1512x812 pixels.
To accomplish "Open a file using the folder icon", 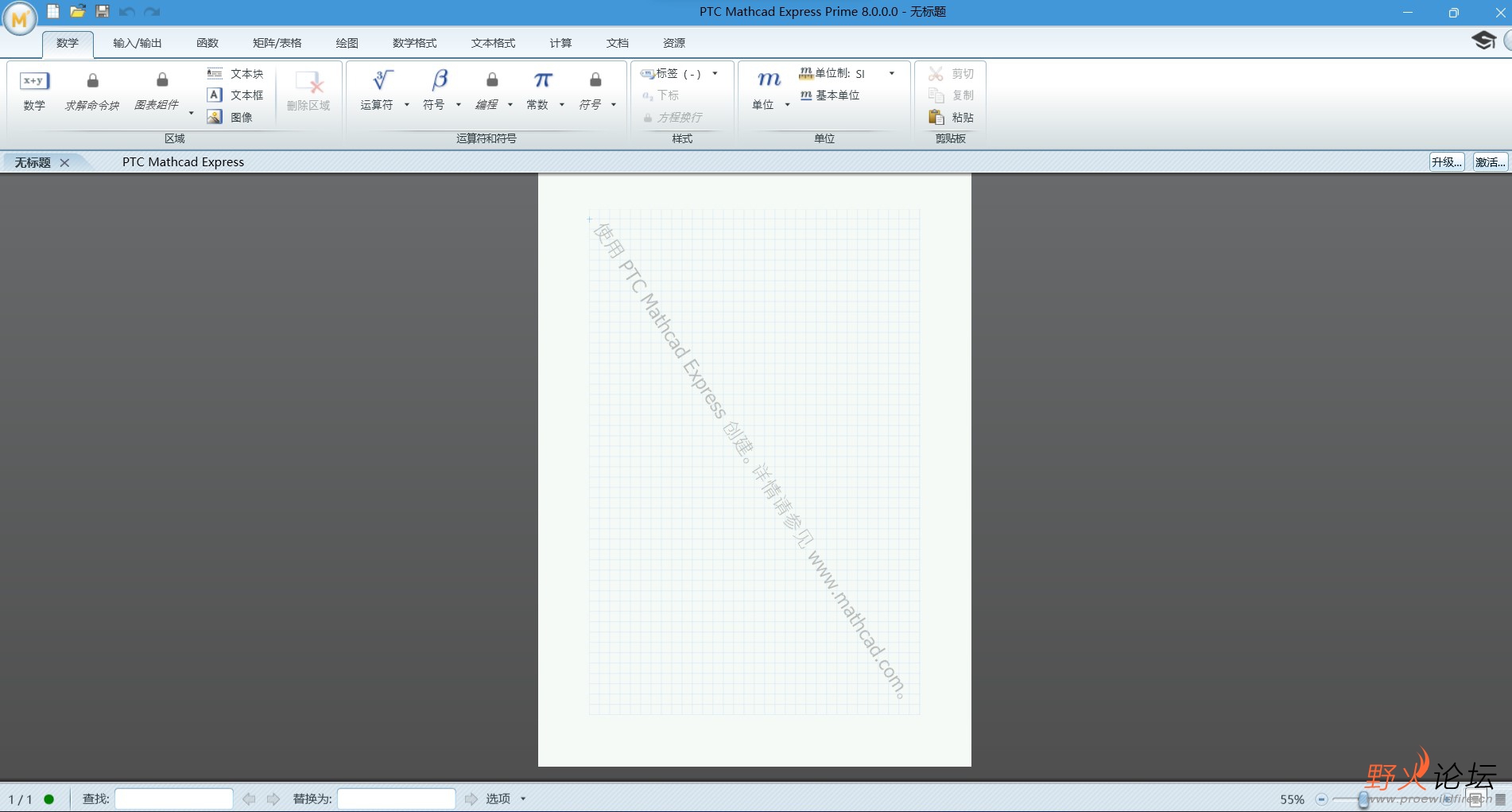I will tap(77, 11).
